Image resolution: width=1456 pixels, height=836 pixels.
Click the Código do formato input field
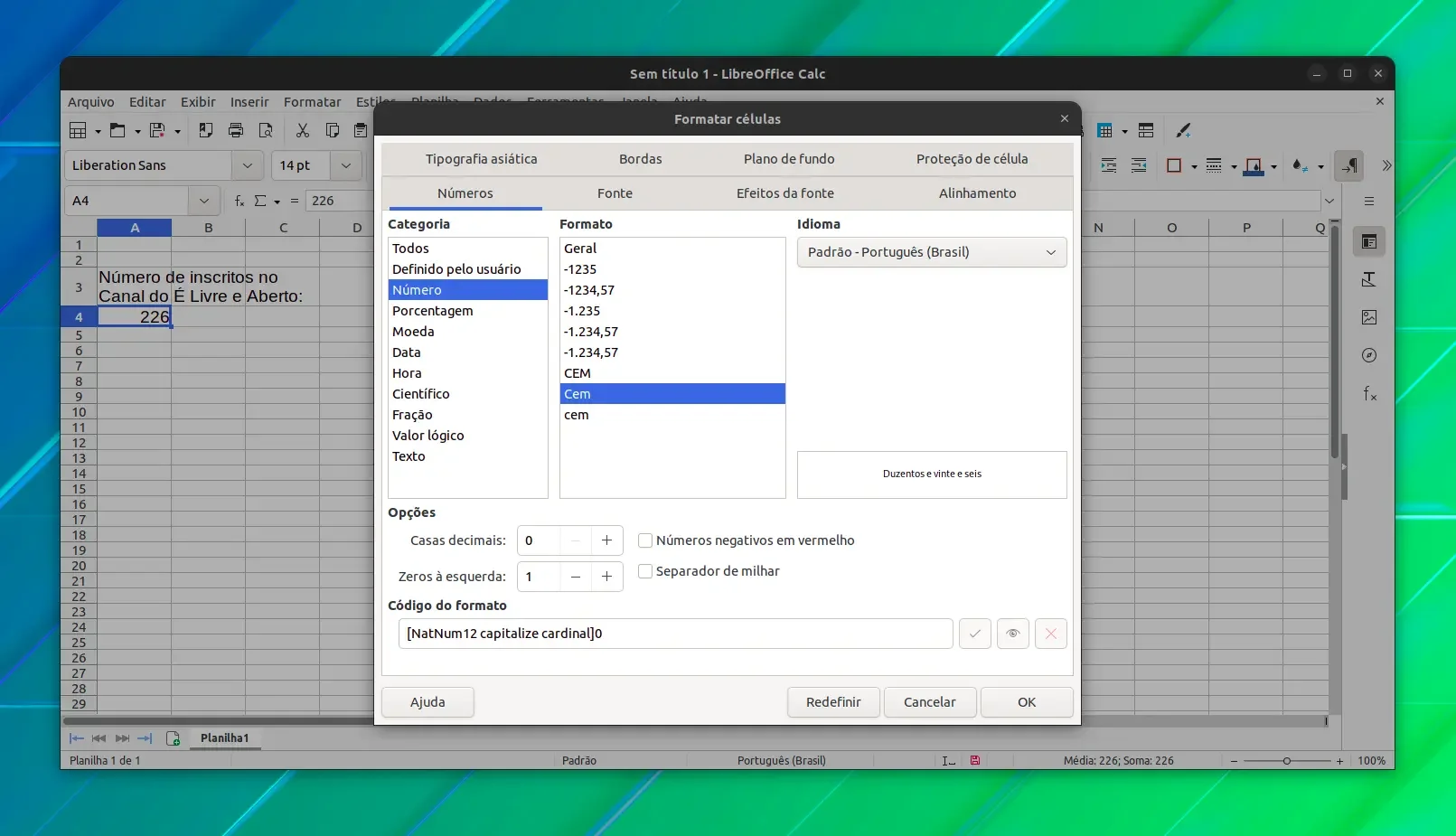click(x=675, y=634)
